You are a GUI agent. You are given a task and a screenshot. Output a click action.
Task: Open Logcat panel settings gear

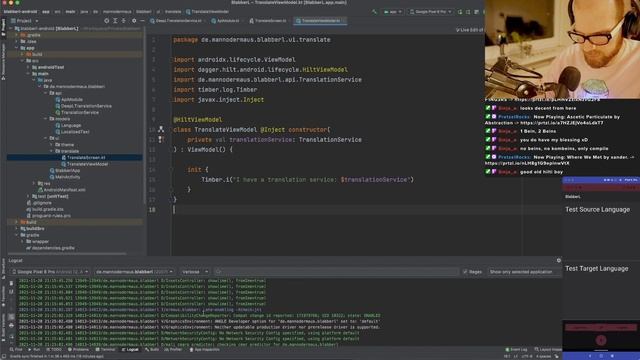(559, 260)
